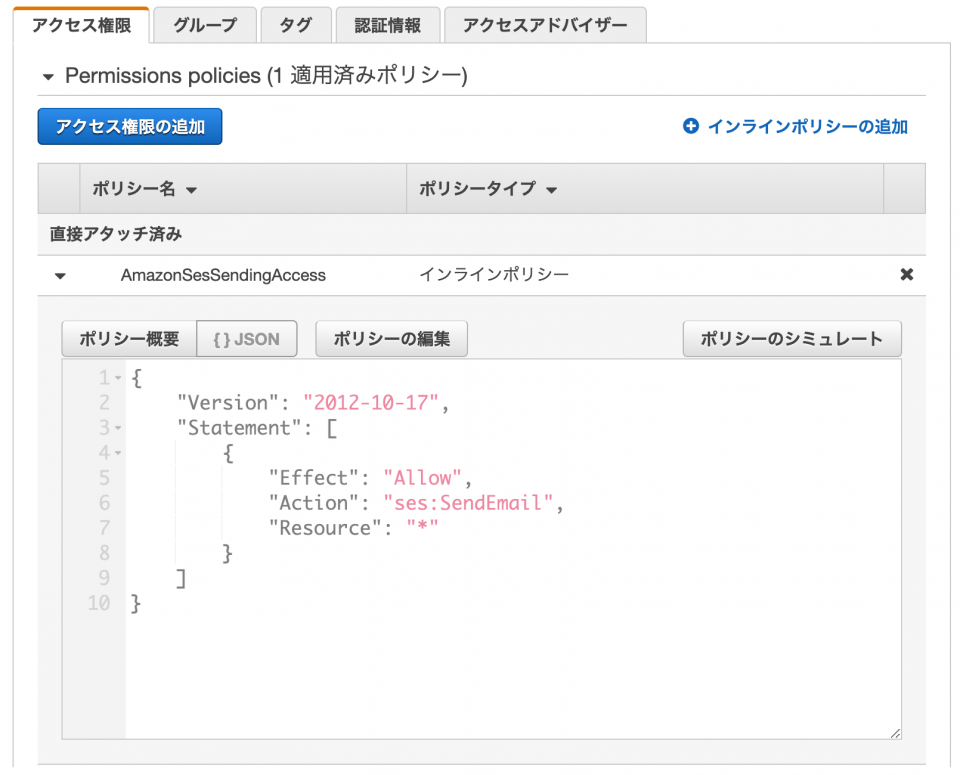Click the "Statement" key in JSON
The image size is (960, 775).
click(238, 428)
